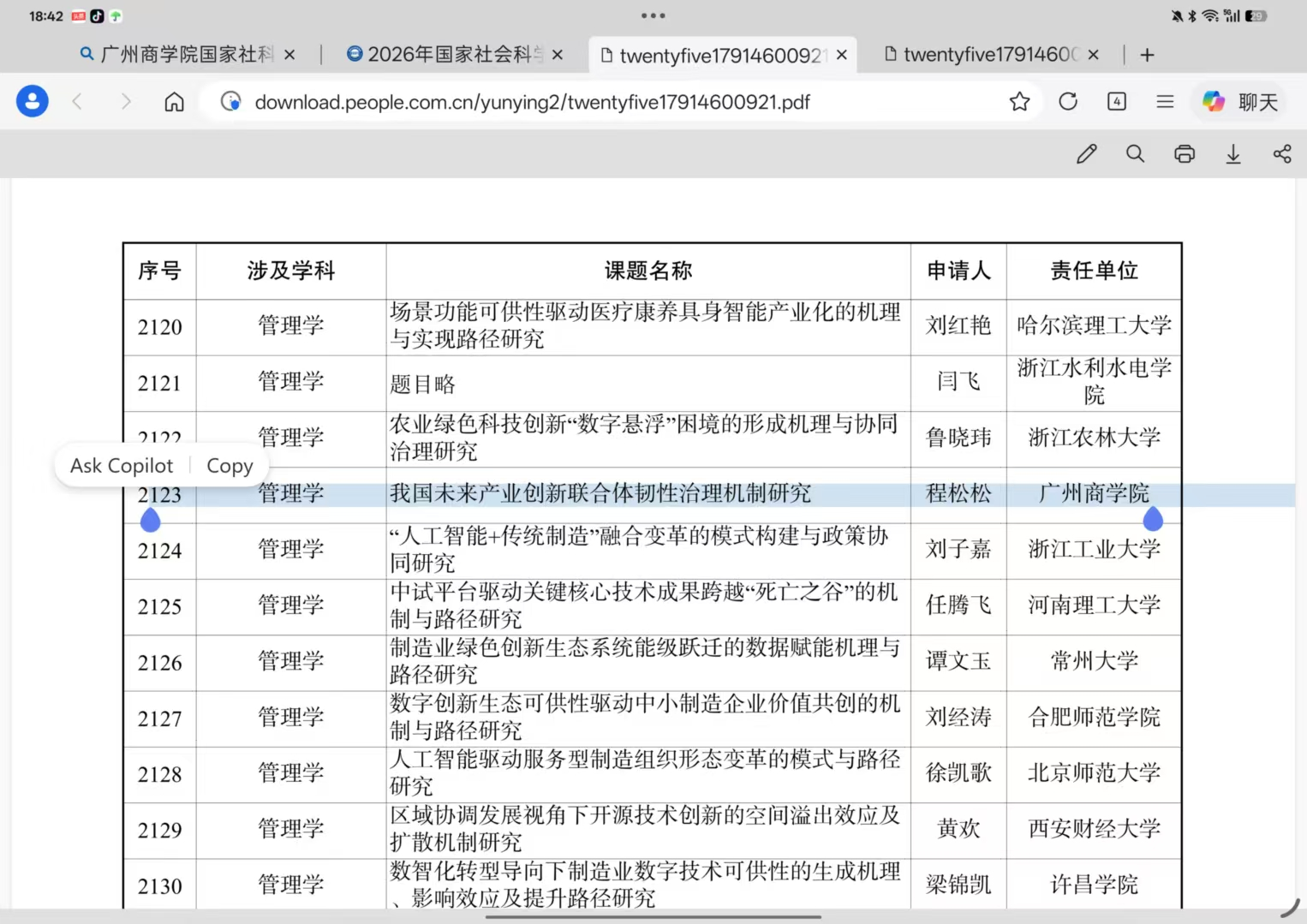Download the PDF file
This screenshot has height=924, width=1307.
point(1233,154)
